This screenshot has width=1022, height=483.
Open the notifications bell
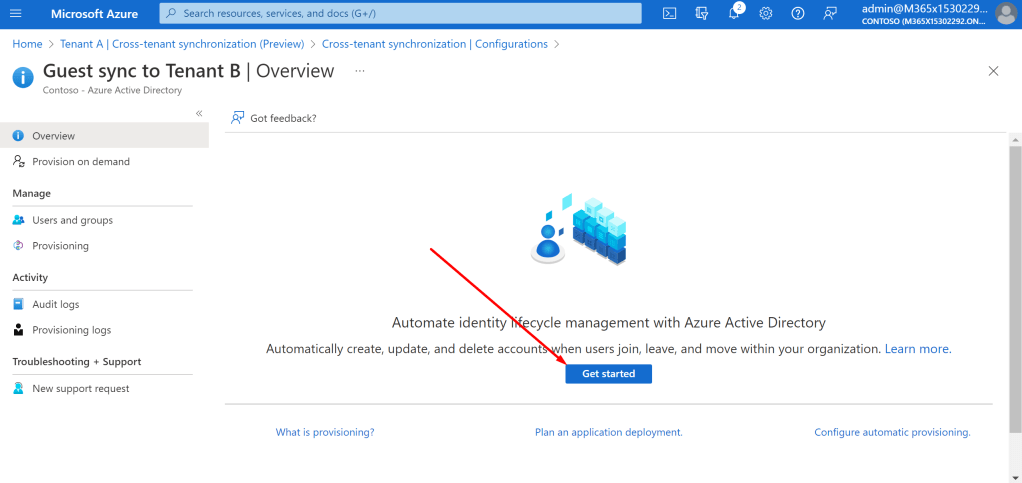point(734,13)
